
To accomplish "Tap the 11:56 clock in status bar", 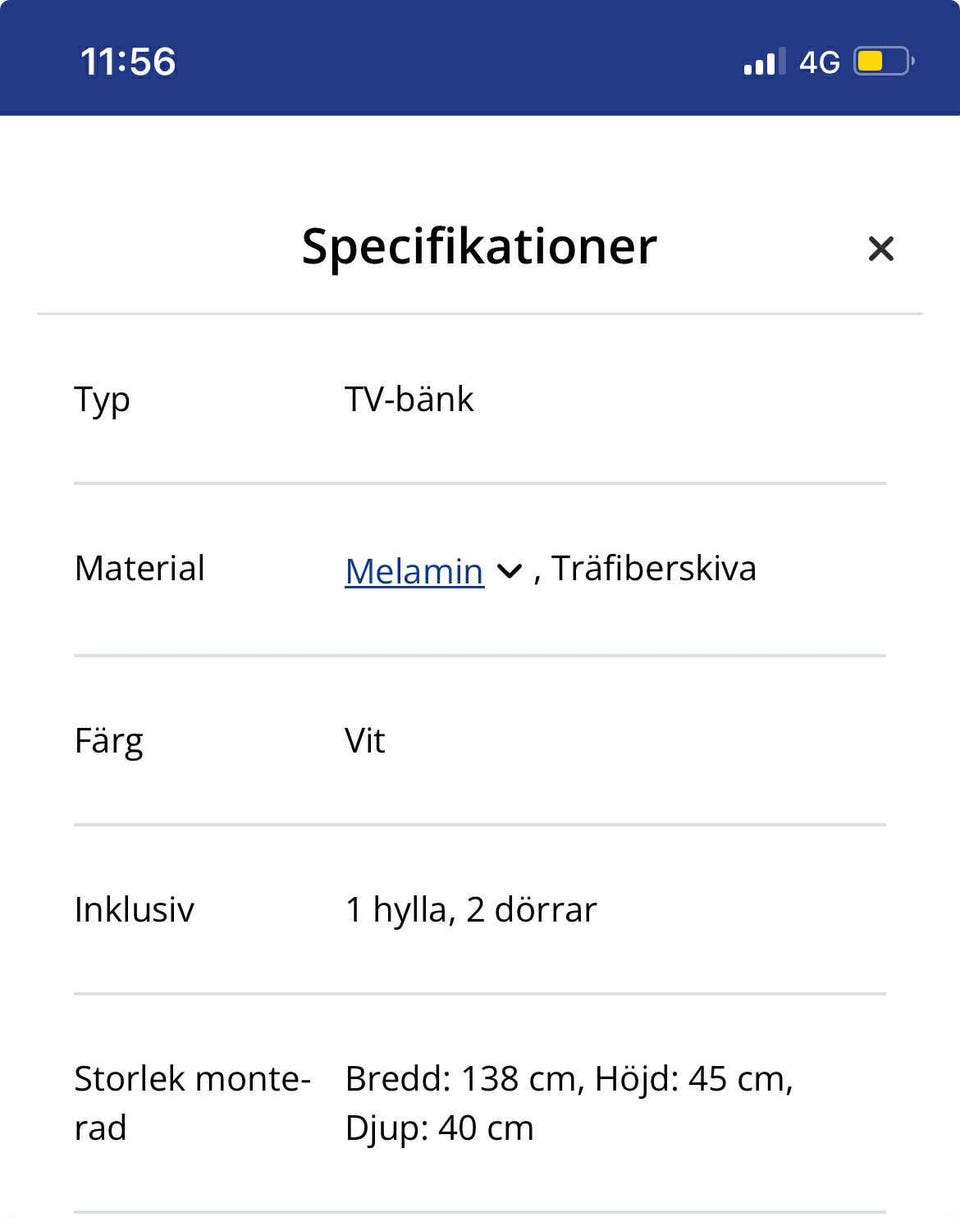I will 128,62.
